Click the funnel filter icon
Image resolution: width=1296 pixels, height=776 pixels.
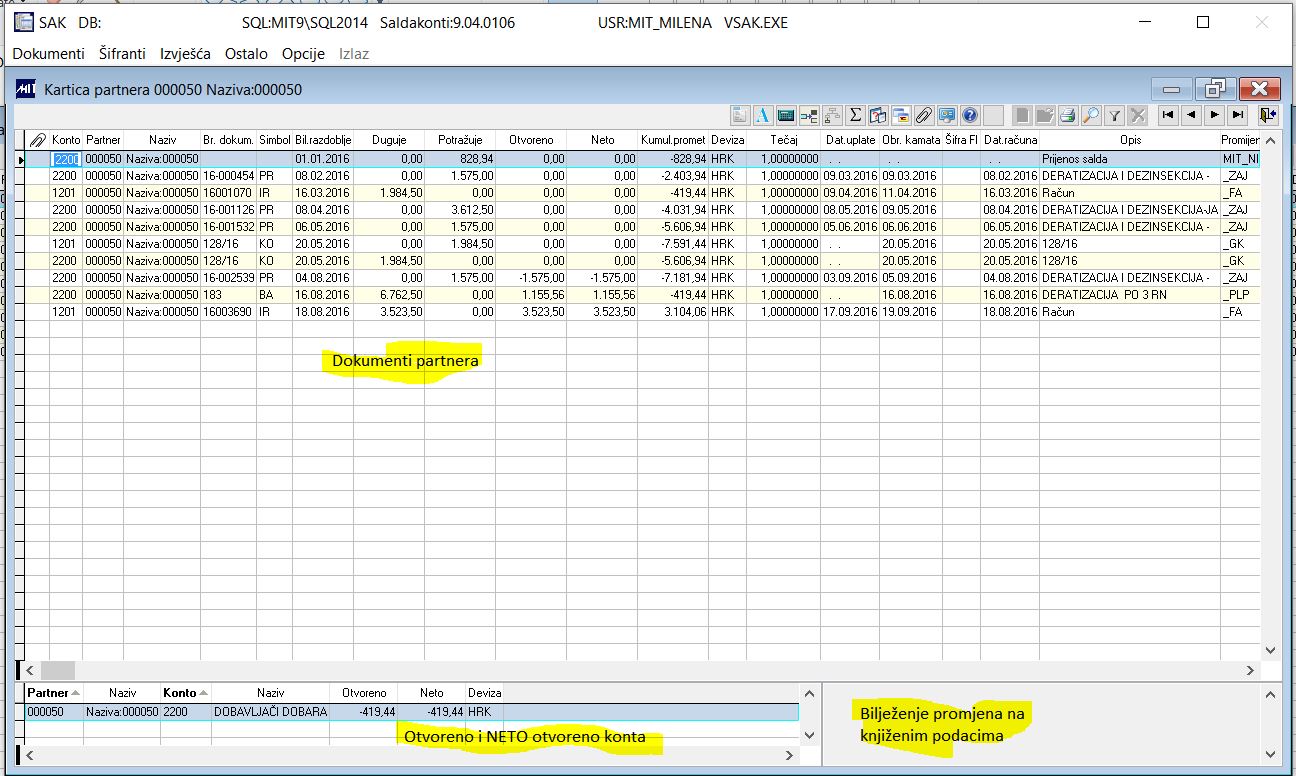[x=1115, y=115]
